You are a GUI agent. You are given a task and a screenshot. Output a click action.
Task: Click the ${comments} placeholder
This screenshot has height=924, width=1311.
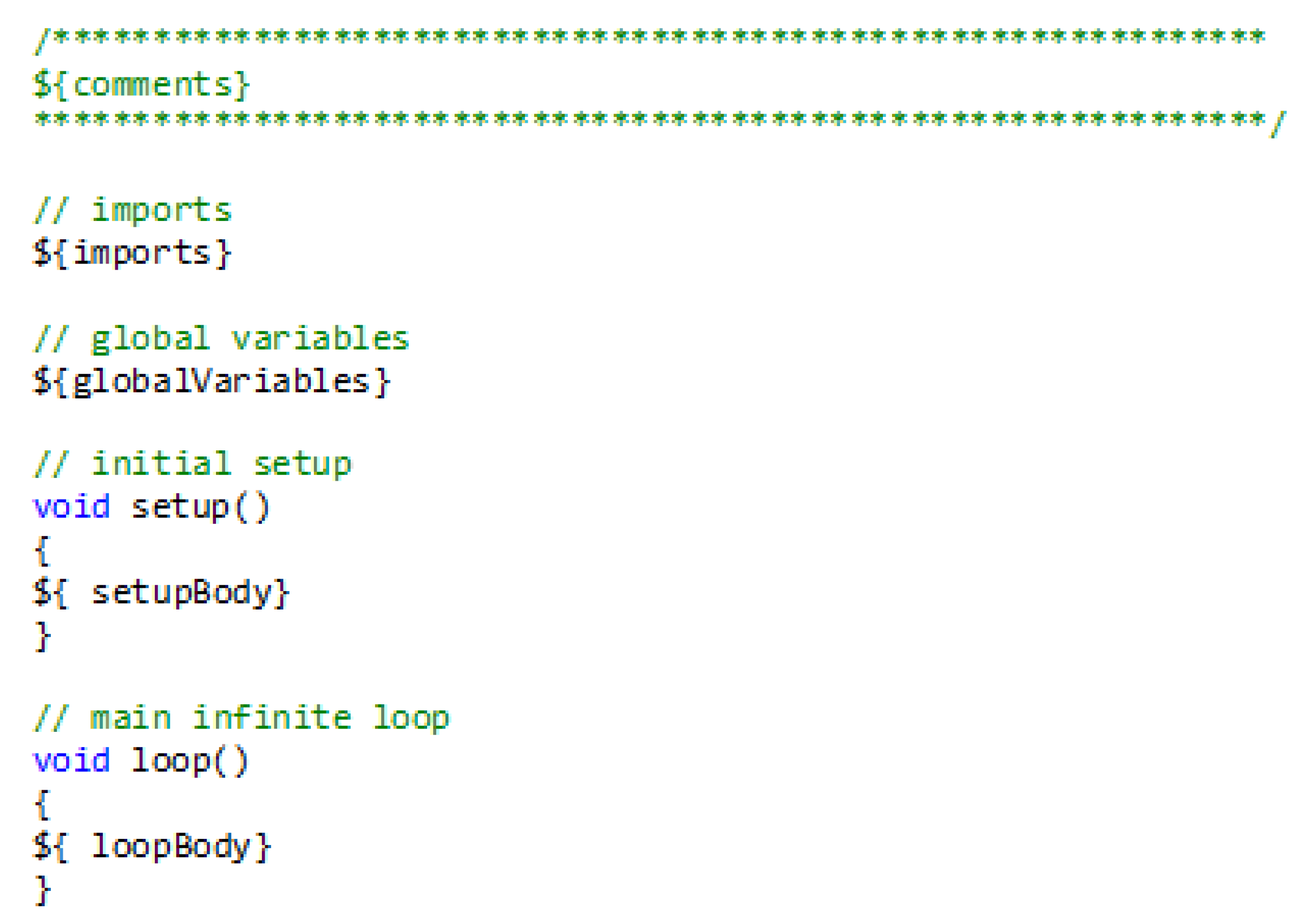[141, 85]
